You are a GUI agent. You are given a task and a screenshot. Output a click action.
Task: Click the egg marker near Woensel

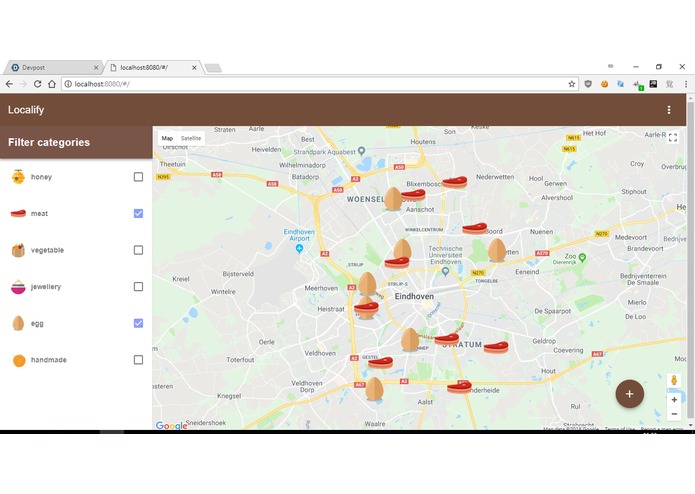click(x=393, y=199)
